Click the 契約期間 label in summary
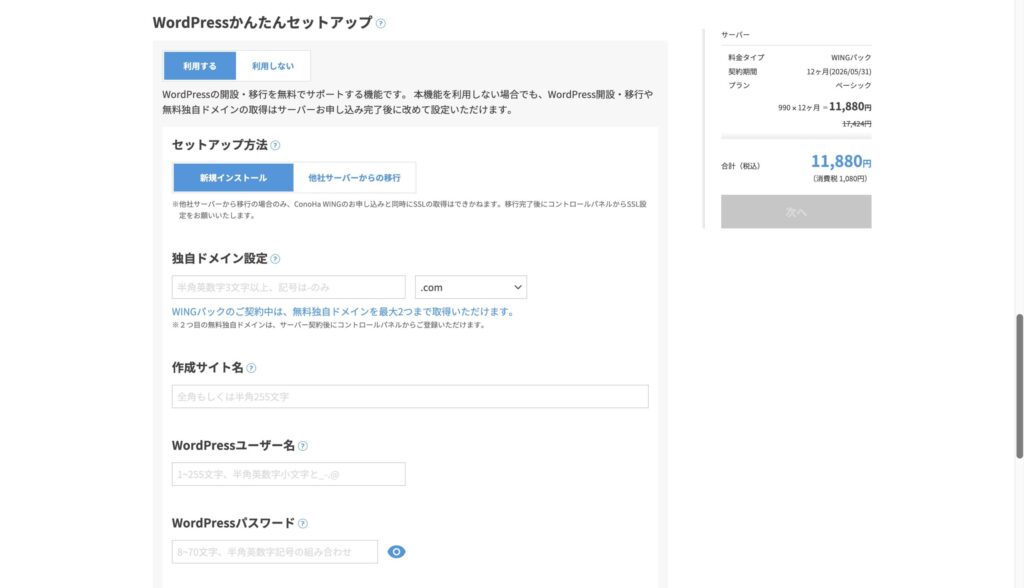 (743, 72)
